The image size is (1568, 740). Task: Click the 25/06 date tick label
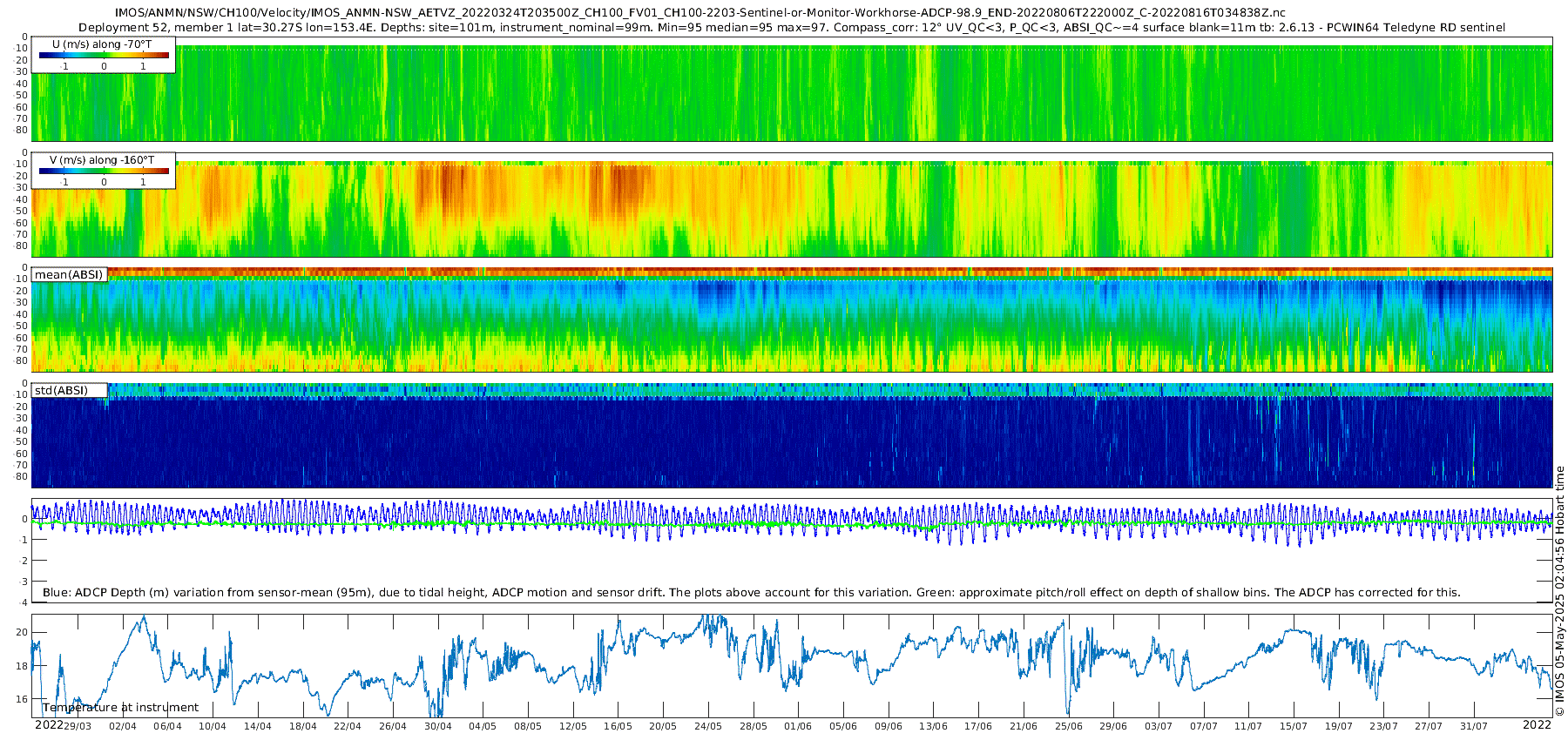click(1068, 726)
